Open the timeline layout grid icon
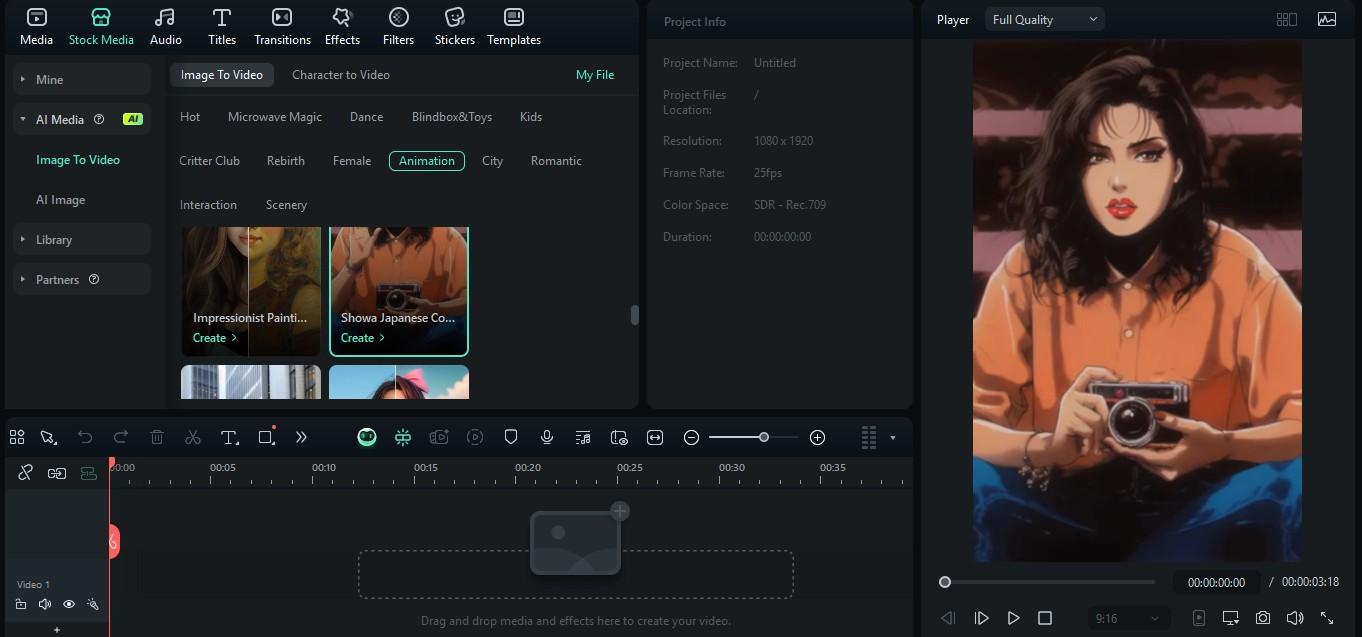The width and height of the screenshot is (1362, 637). pos(17,437)
